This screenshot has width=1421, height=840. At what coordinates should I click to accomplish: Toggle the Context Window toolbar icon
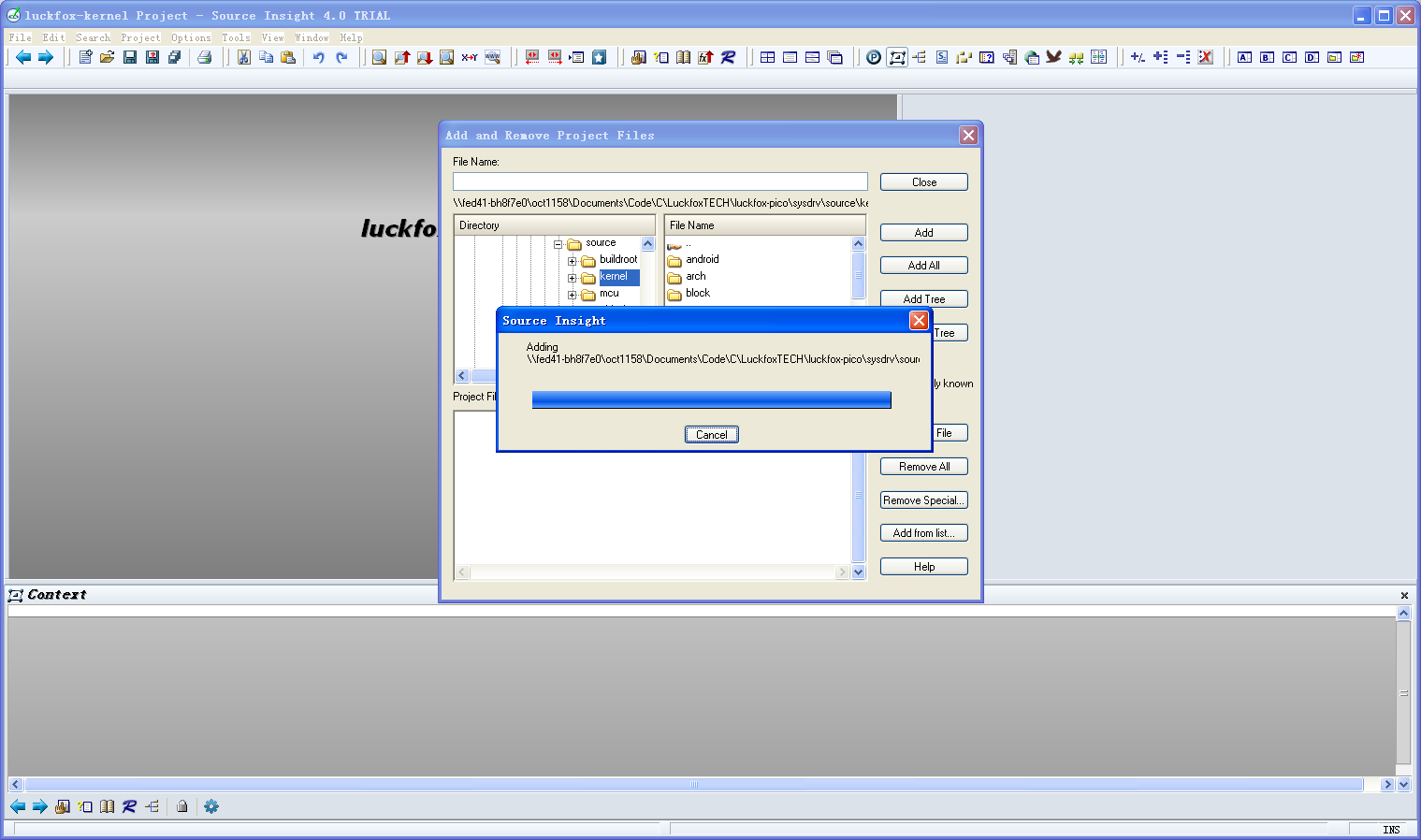coord(897,57)
